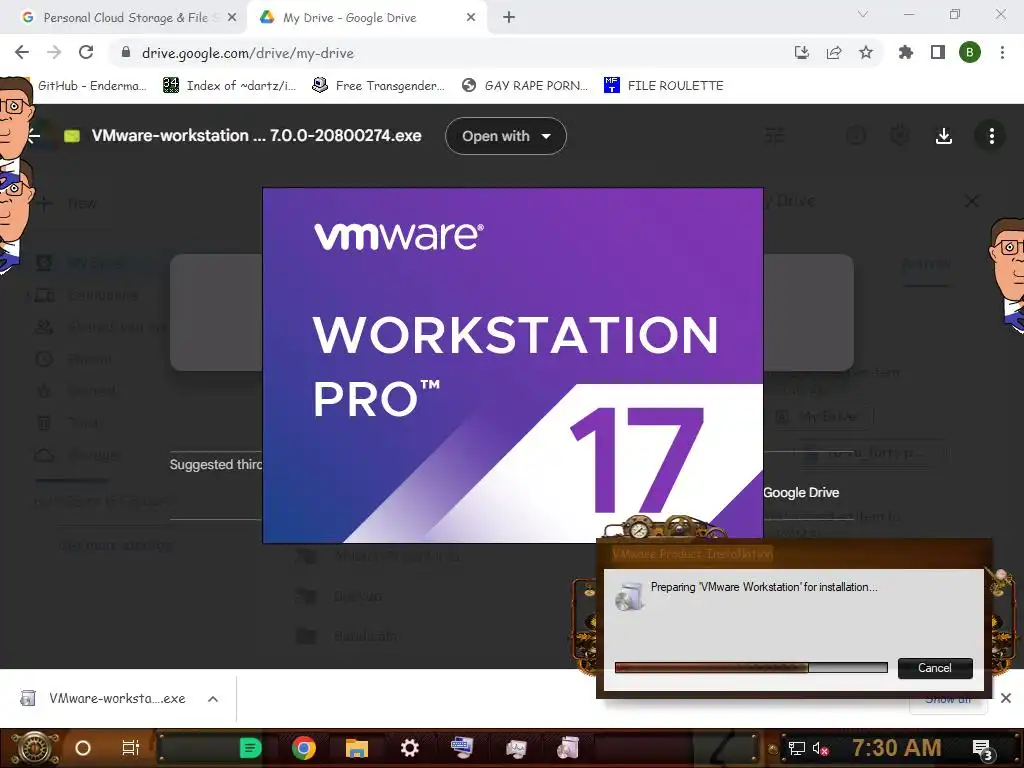Close the Personal Cloud Storage tab
This screenshot has height=768, width=1024.
231,18
